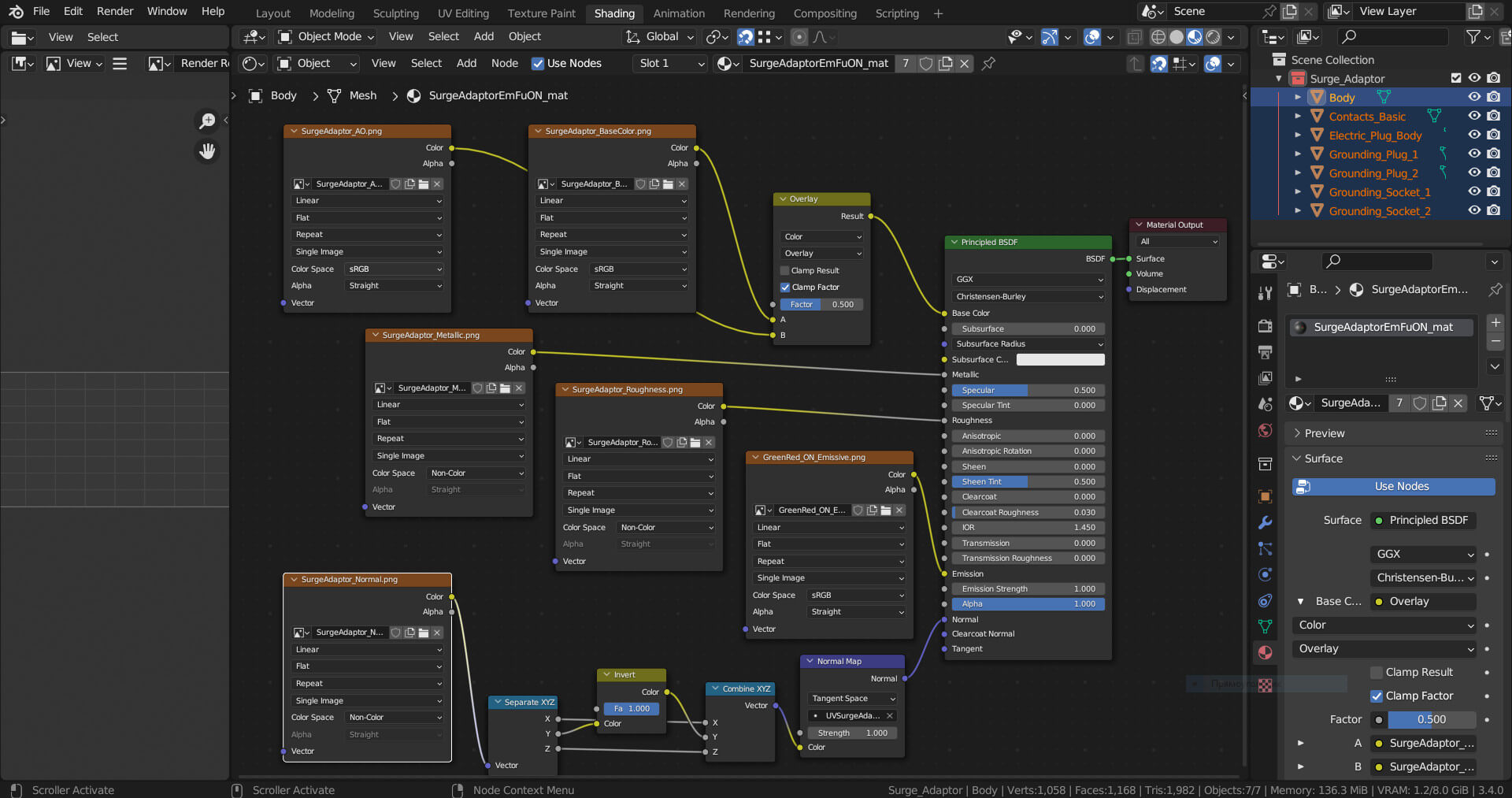Click the Subsurface Color white swatch
This screenshot has height=798, width=1512.
pos(1060,359)
